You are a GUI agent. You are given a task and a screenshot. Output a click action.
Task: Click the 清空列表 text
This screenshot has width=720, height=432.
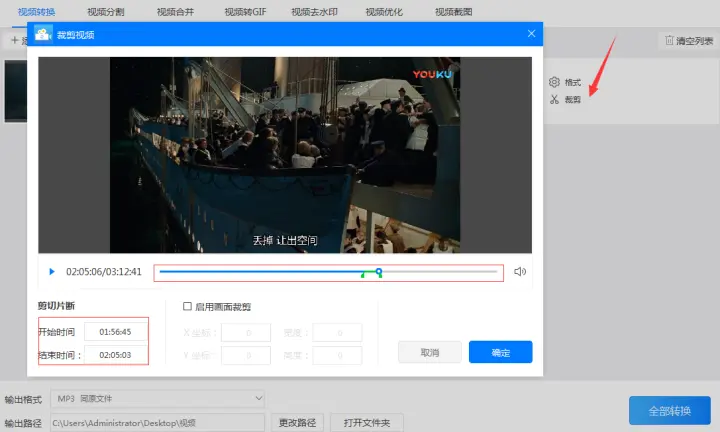[694, 41]
